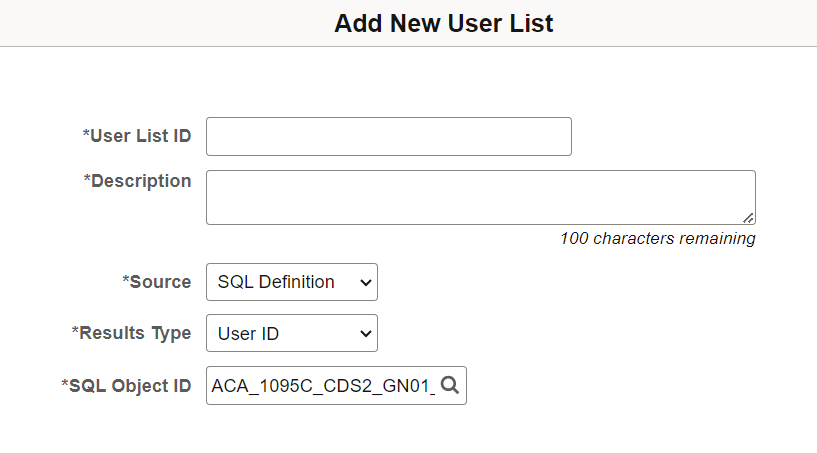Select the User ID value in Results Type

(x=248, y=334)
